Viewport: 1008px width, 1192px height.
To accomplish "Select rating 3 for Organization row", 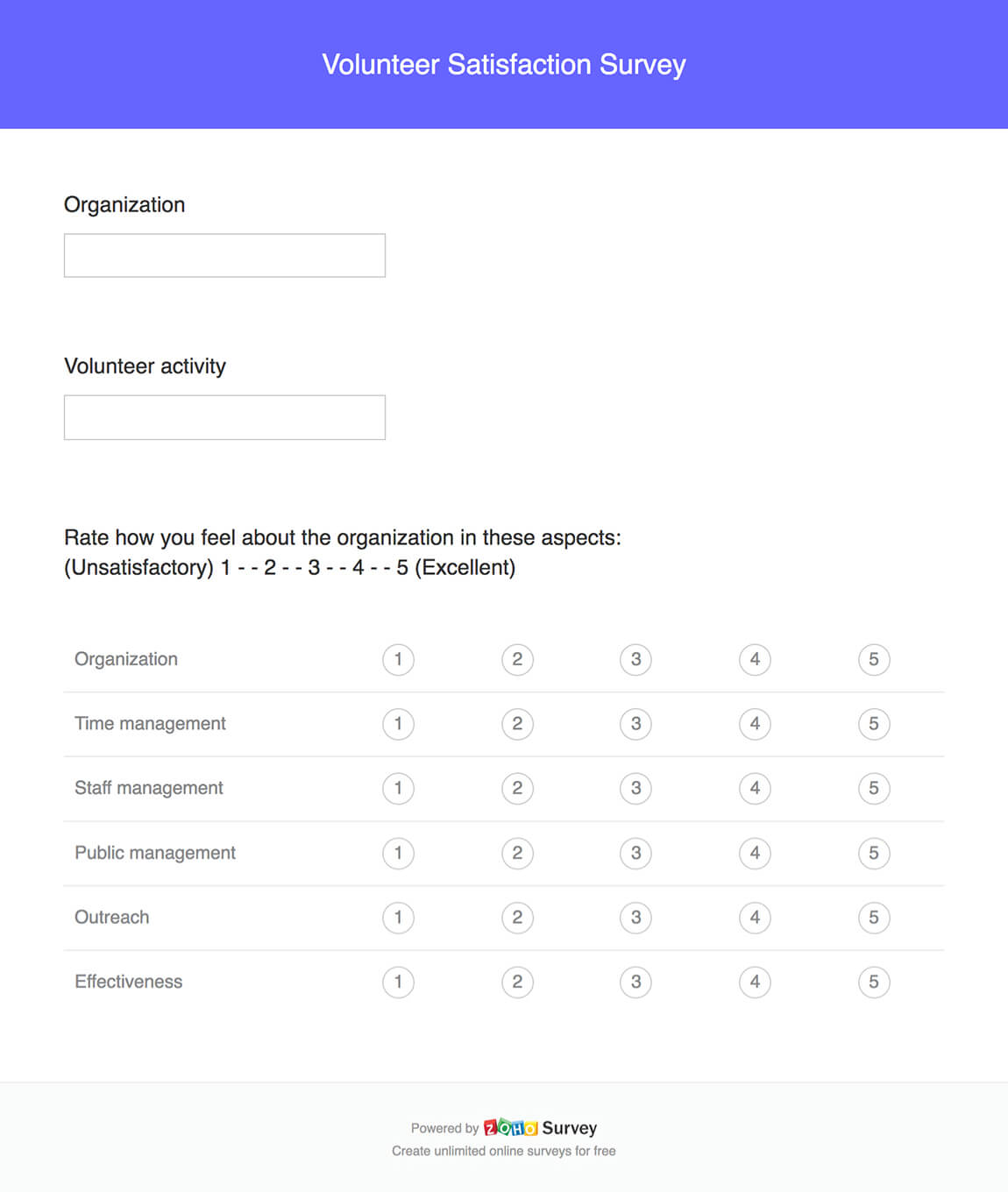I will tap(635, 659).
